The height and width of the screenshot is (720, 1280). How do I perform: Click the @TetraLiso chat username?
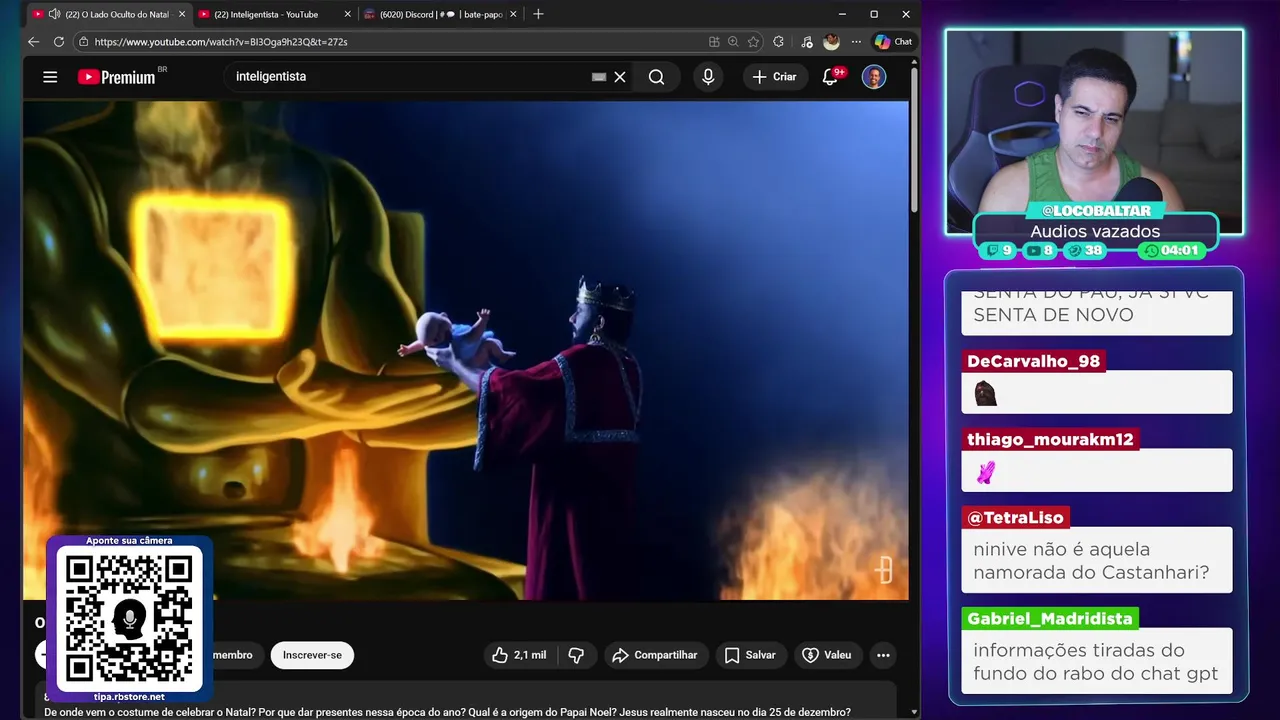[1016, 518]
